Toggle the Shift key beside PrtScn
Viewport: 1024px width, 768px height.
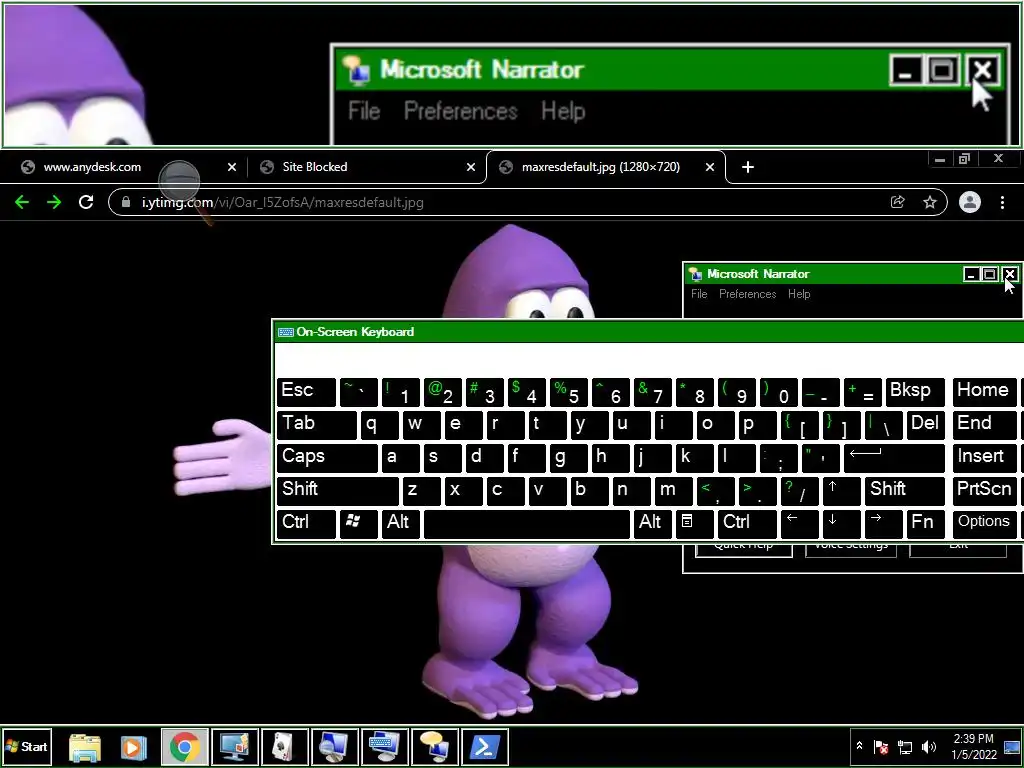(905, 491)
